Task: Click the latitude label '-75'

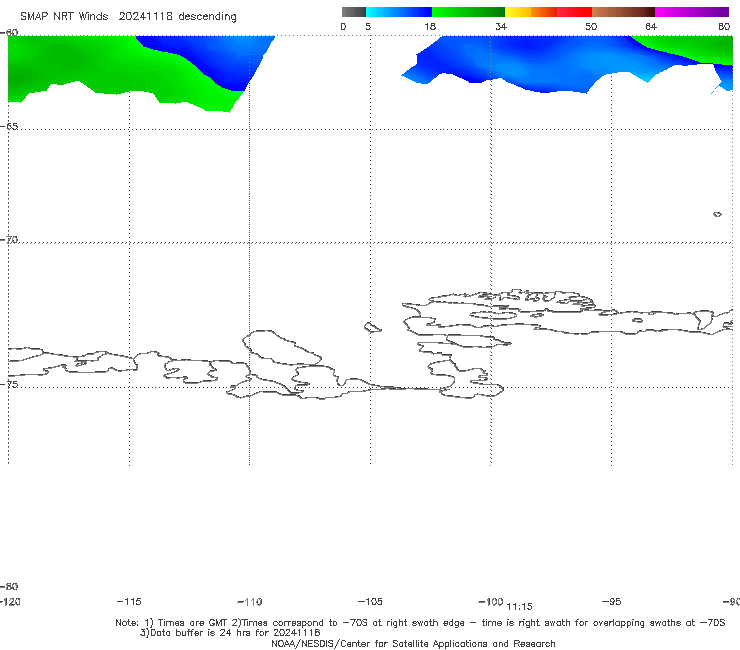Action: 9,384
